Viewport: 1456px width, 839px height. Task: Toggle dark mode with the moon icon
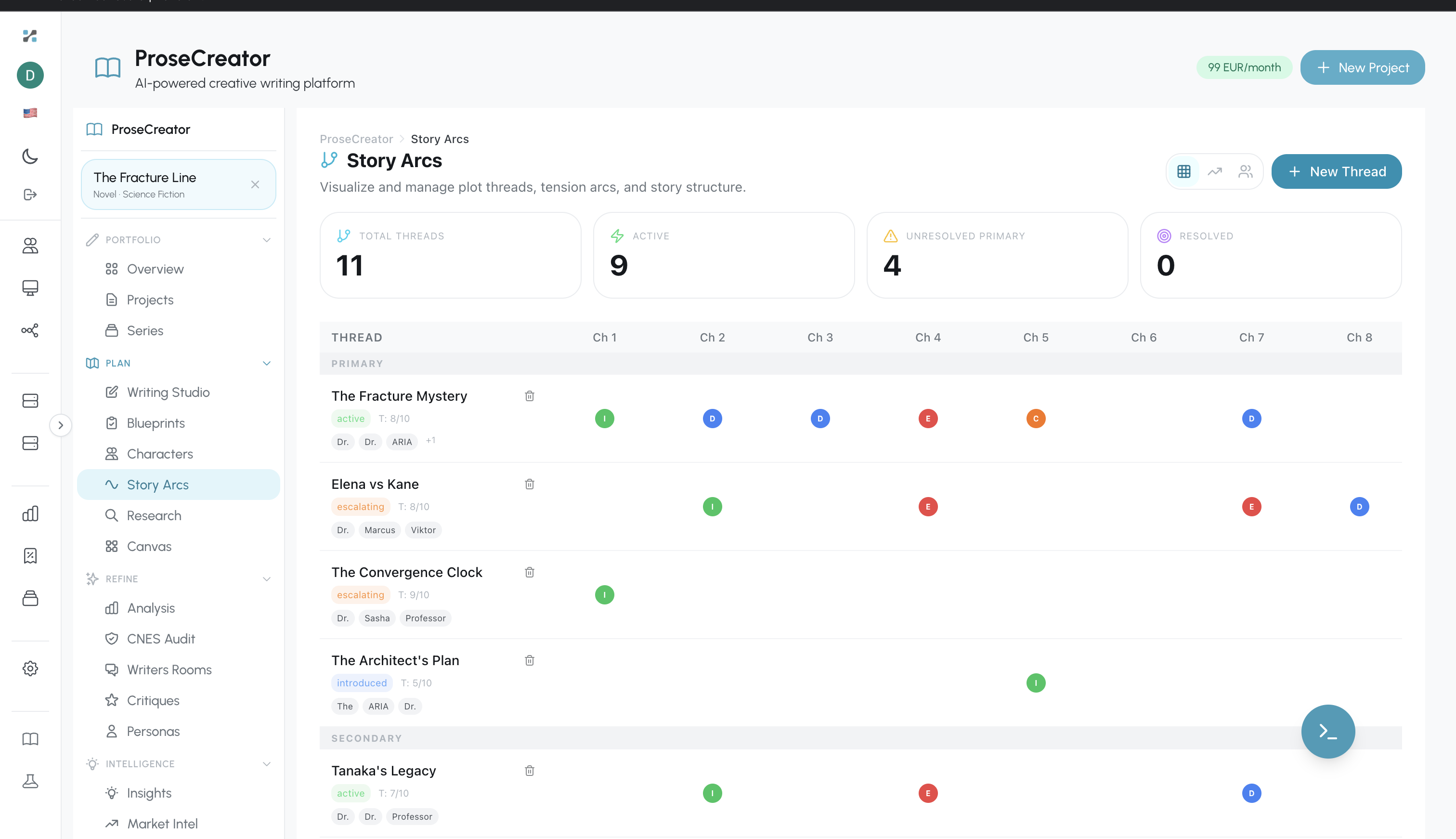(x=30, y=156)
